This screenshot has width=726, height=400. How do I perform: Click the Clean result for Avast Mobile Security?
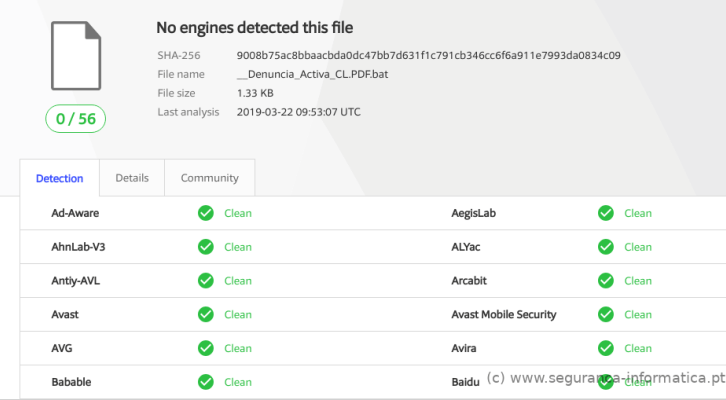638,315
